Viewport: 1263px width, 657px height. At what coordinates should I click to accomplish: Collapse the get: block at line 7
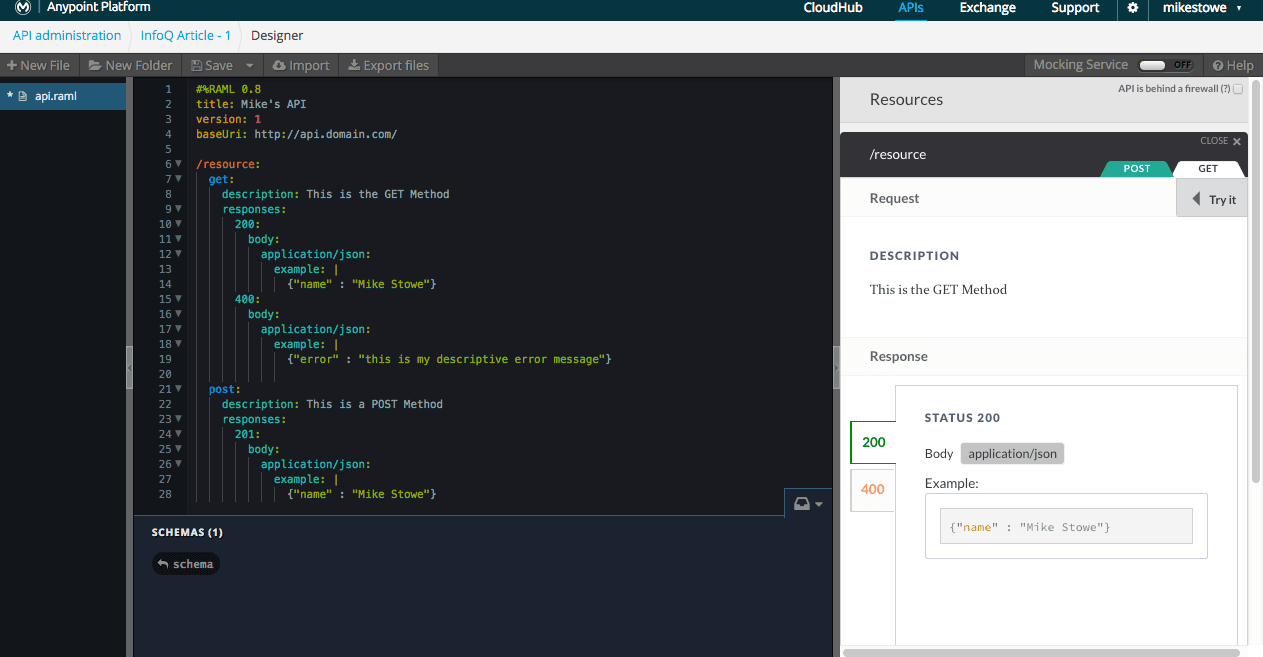(178, 179)
